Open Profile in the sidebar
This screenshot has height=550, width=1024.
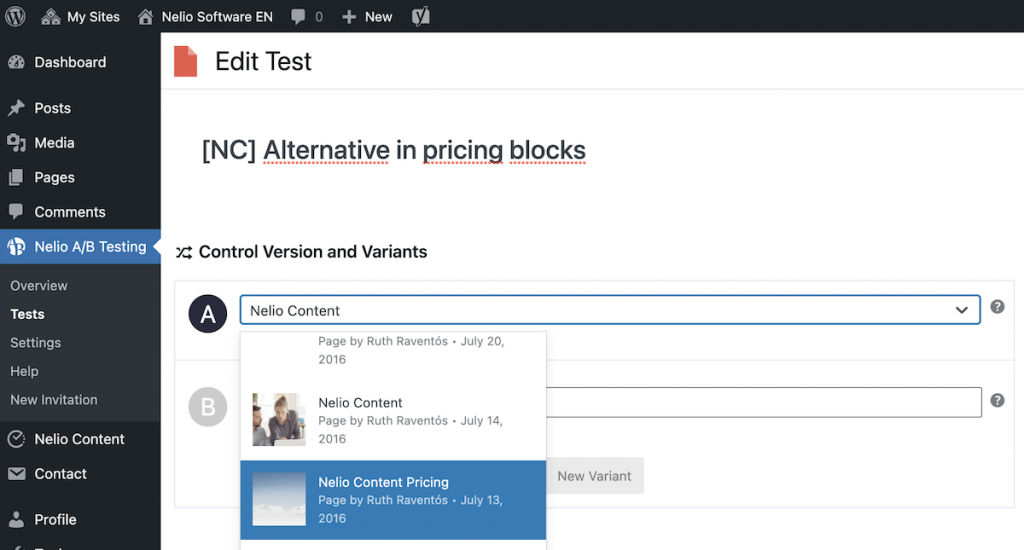[80, 519]
